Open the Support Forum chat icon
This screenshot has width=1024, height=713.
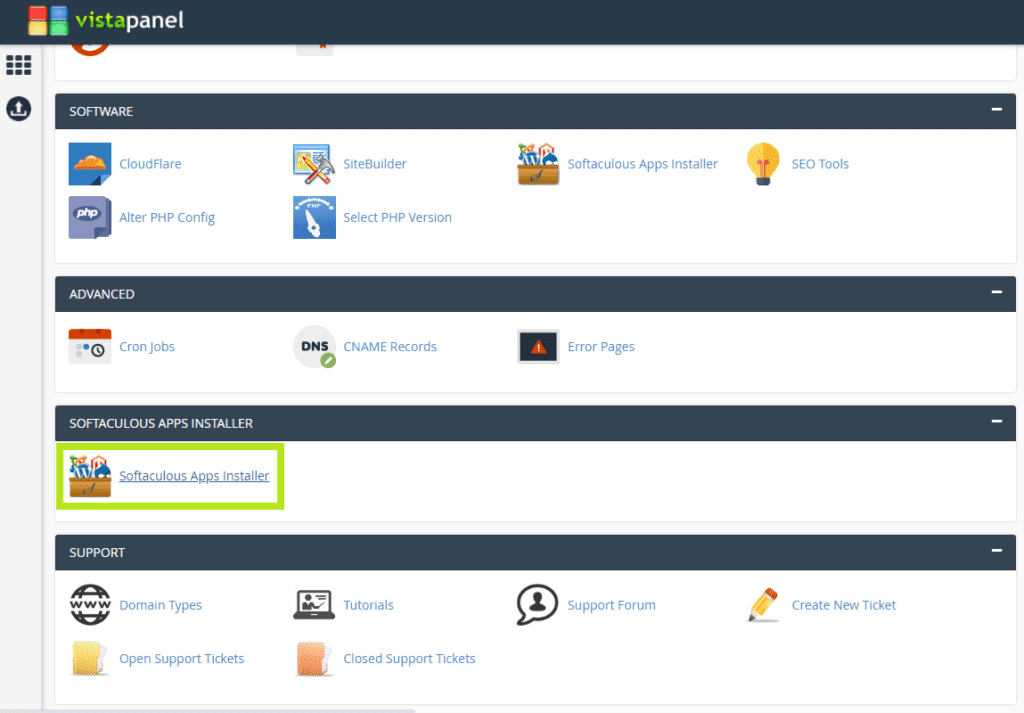point(537,605)
